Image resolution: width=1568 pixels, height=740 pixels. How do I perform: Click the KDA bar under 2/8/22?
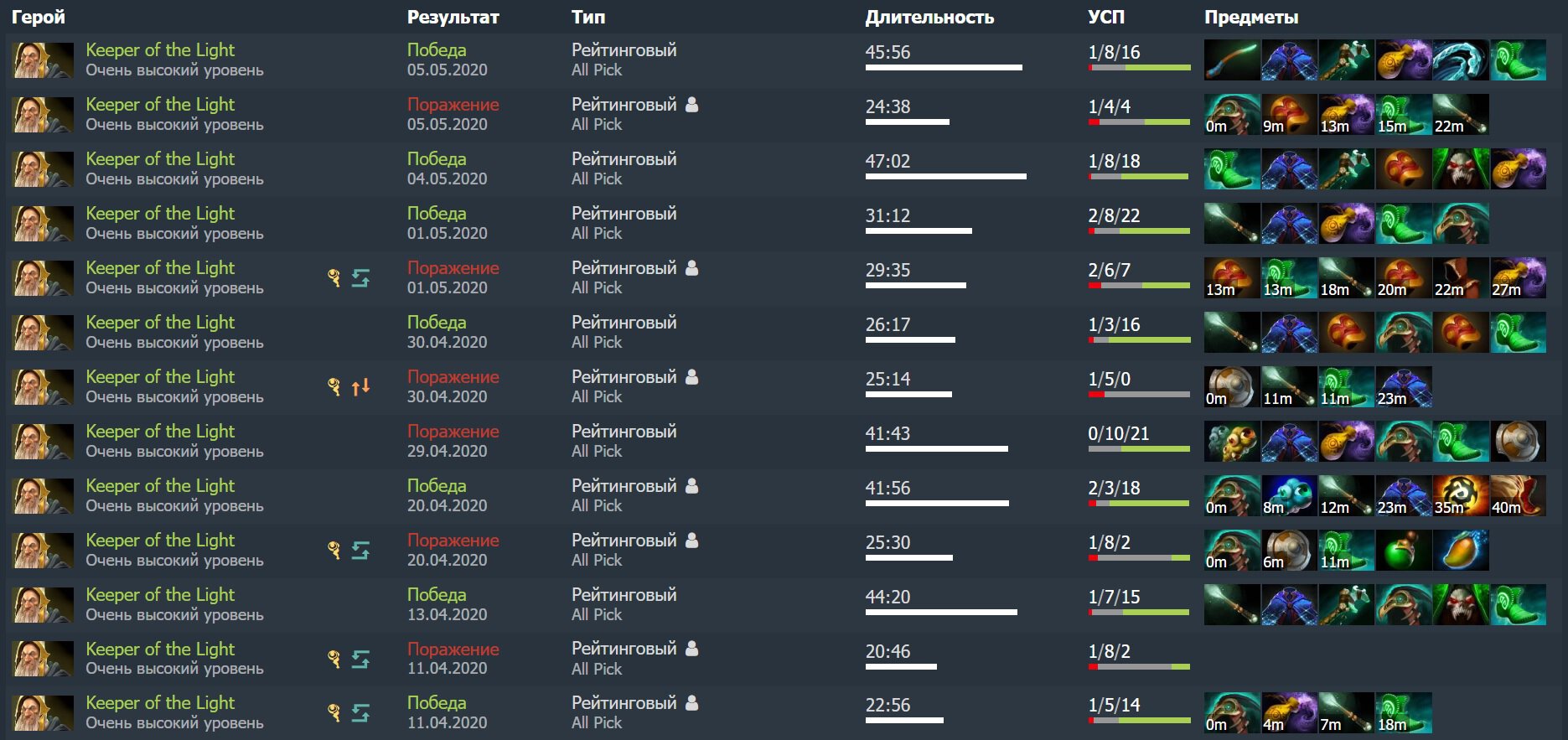(x=1139, y=230)
